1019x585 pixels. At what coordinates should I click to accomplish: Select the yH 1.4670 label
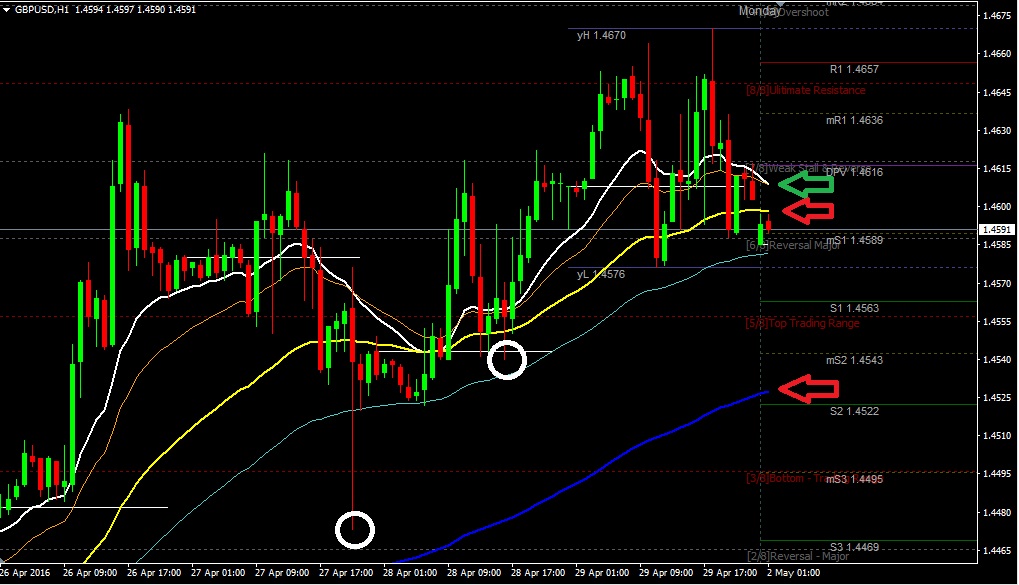click(x=601, y=35)
